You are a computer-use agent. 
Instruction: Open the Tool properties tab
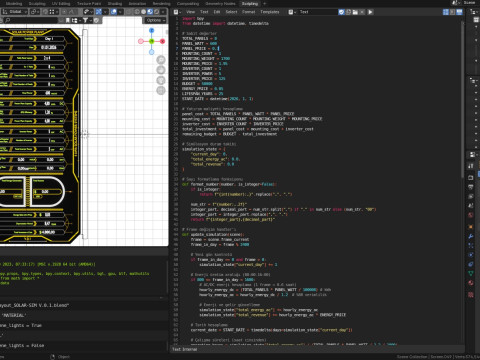pos(471,166)
